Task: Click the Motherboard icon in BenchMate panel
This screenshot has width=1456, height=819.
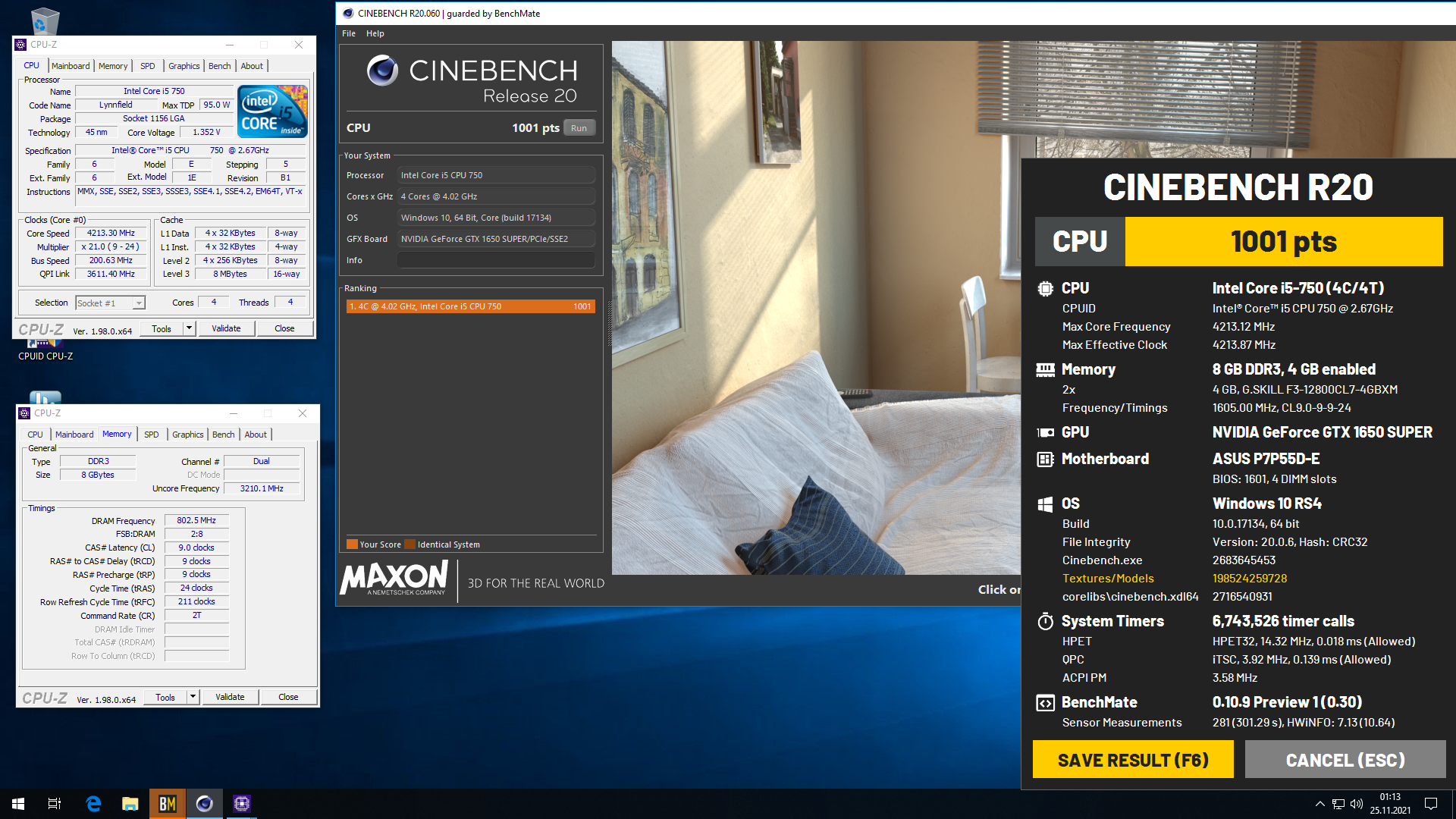Action: [x=1045, y=459]
